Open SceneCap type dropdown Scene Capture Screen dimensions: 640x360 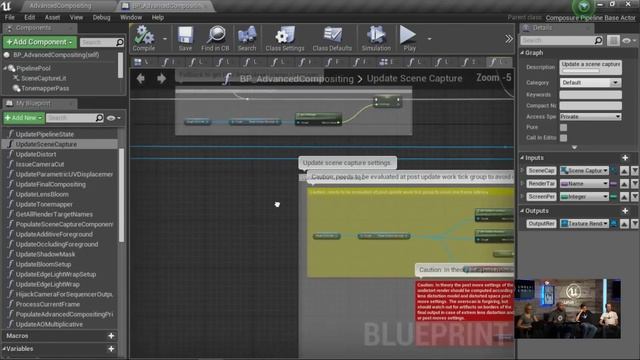click(584, 171)
